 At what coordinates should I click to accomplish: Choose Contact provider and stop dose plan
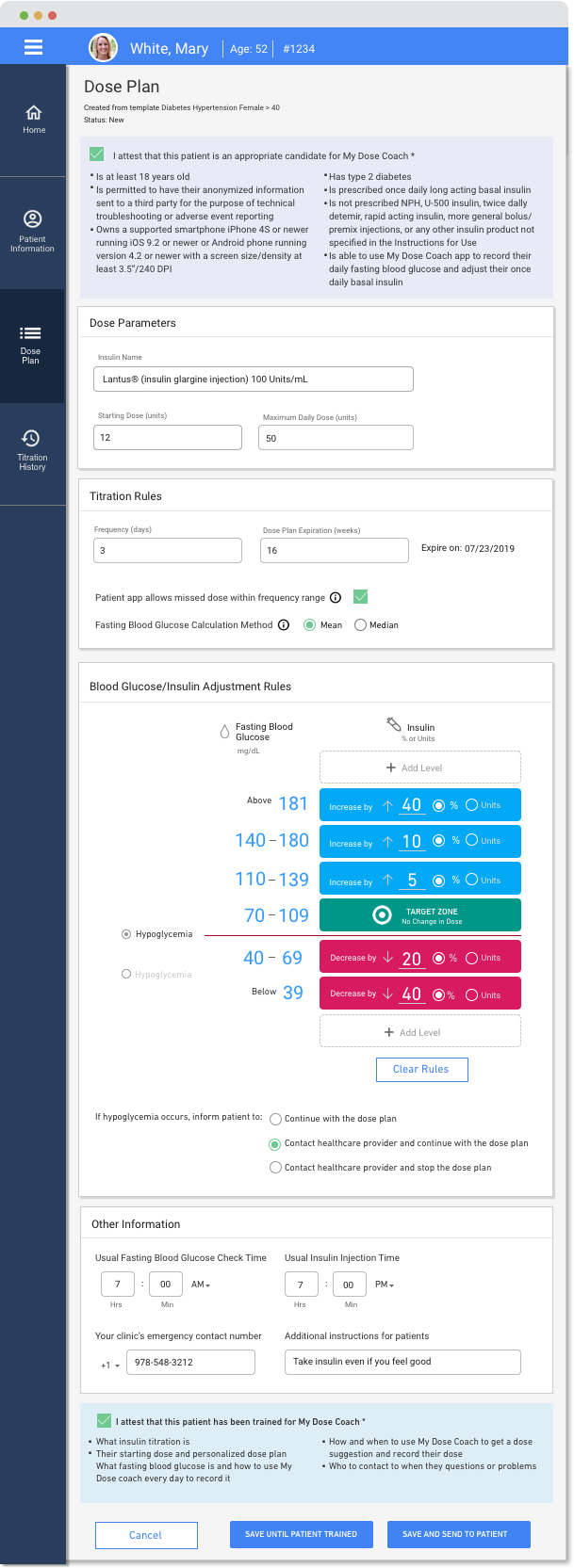[276, 1168]
